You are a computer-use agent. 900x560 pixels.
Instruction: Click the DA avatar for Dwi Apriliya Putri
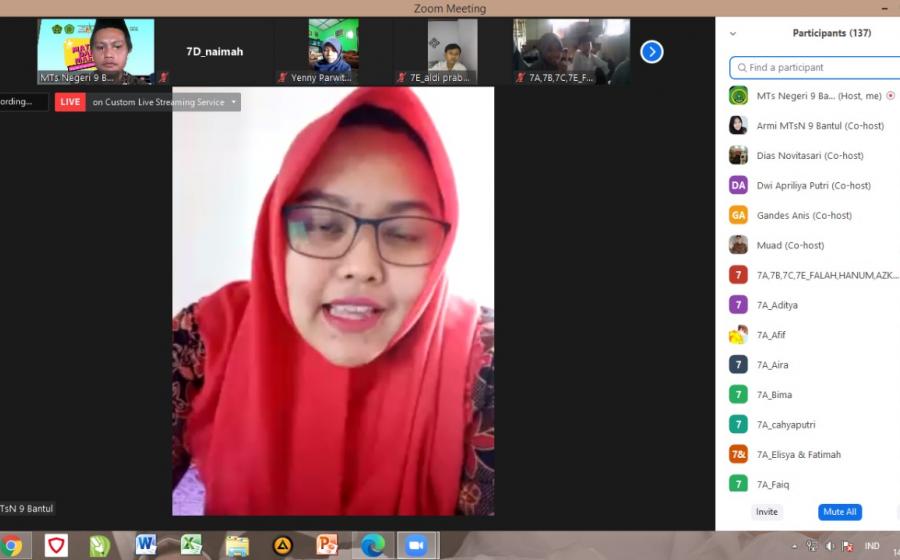pos(738,185)
